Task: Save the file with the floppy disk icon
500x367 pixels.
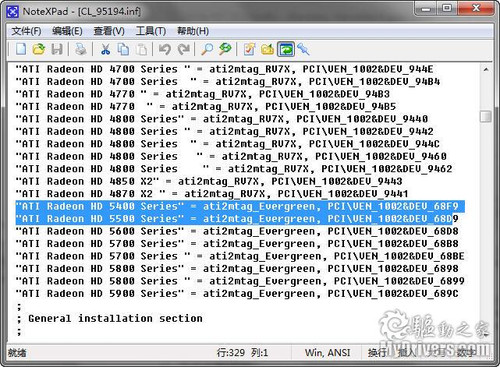Action: (57, 49)
